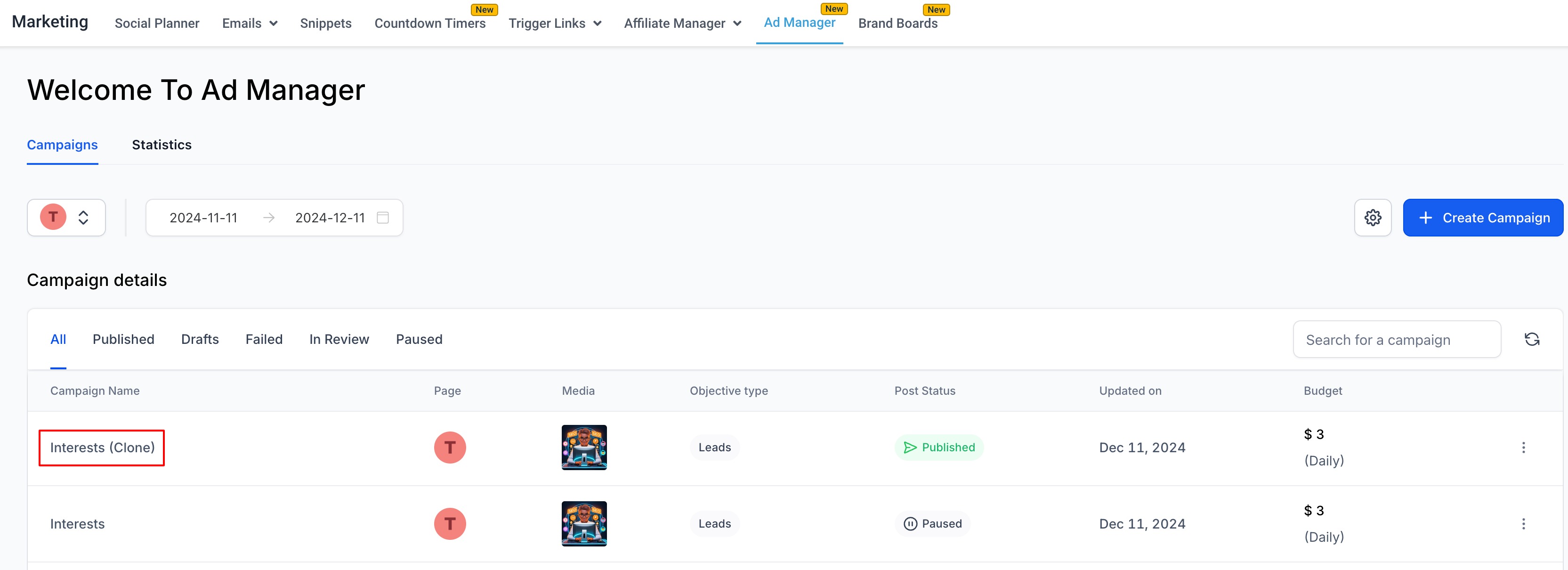Expand the Emails dropdown menu

(x=250, y=23)
